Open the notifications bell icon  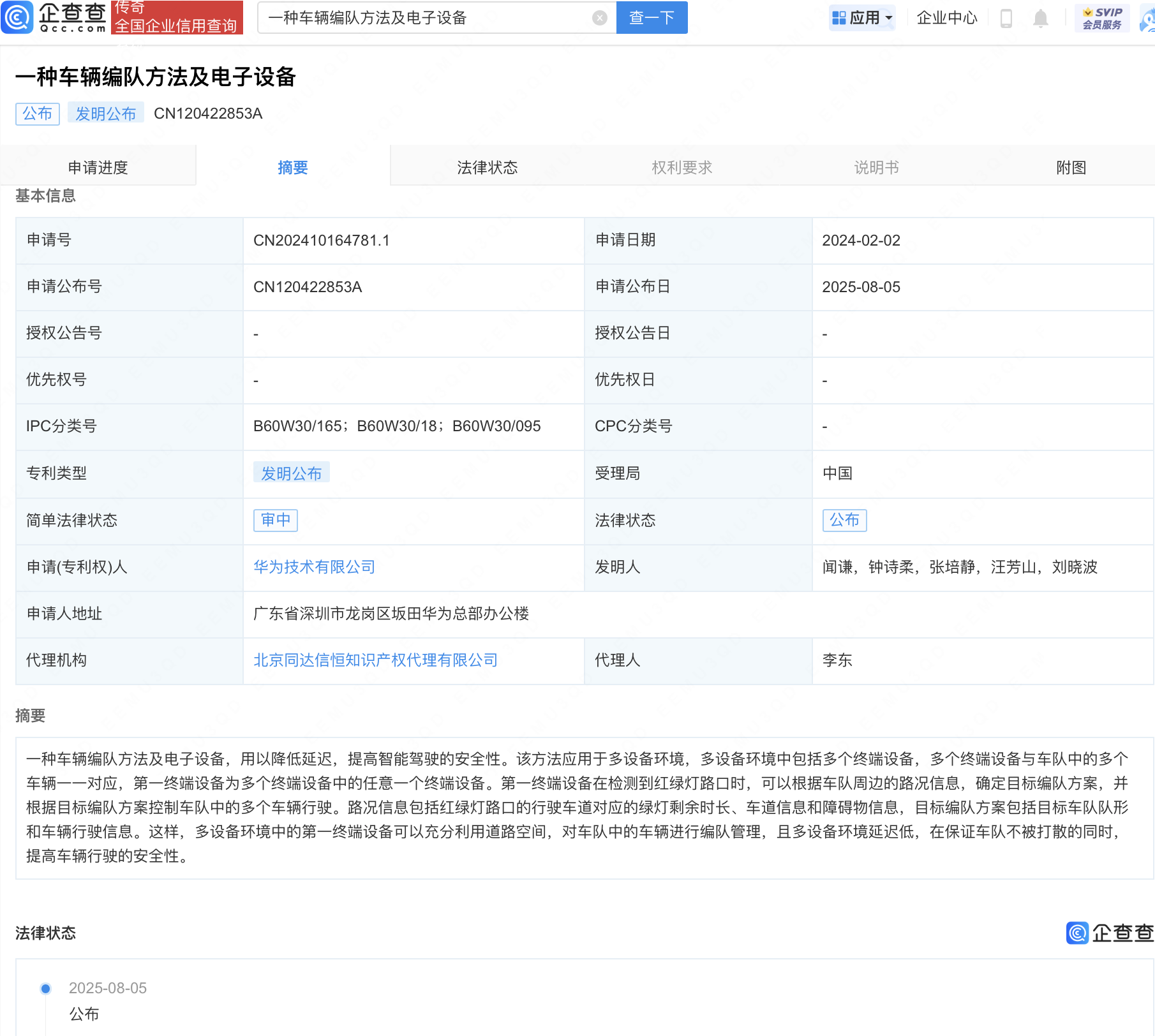(x=1040, y=18)
